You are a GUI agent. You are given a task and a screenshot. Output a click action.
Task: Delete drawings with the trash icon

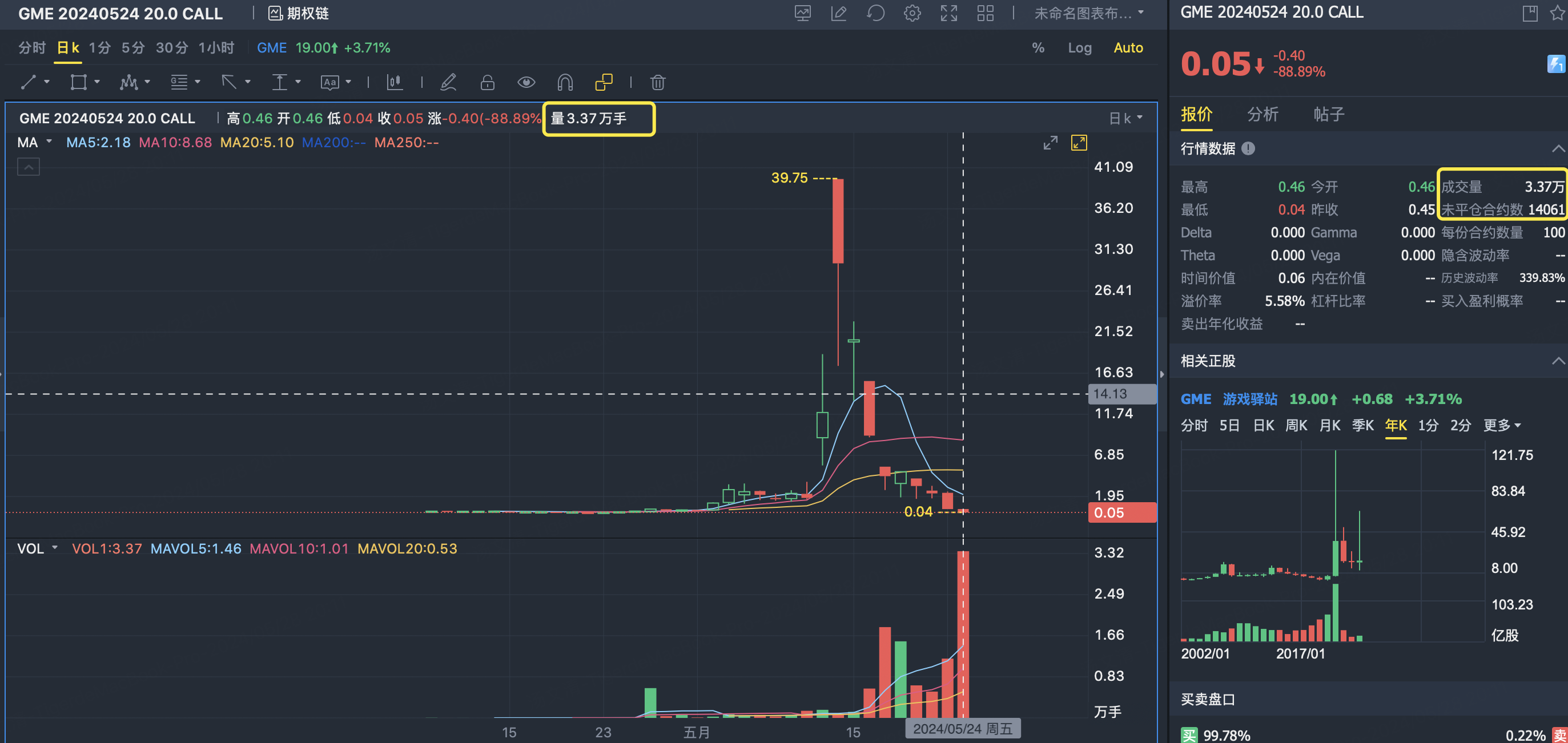pos(657,82)
